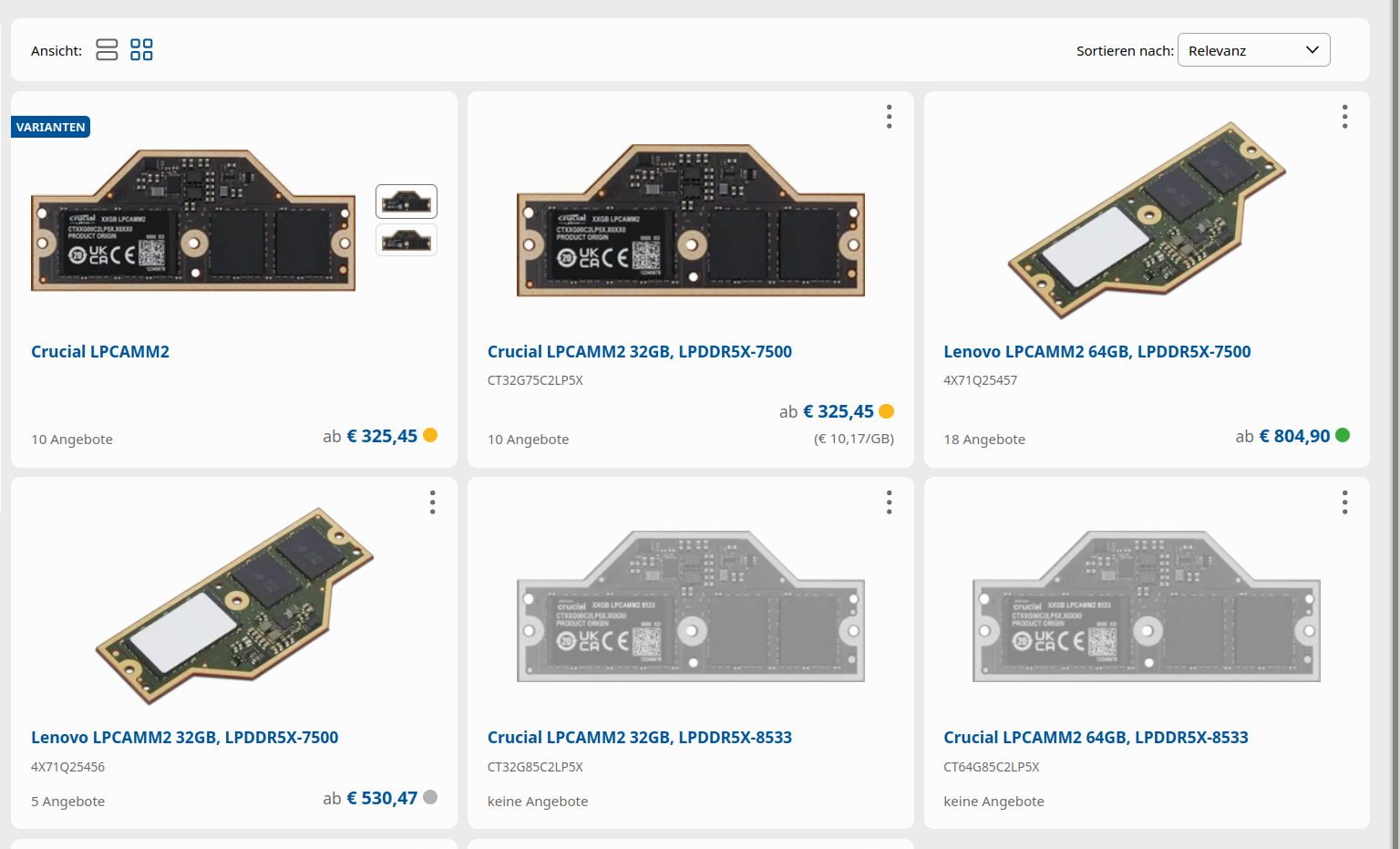
Task: Click the grey availability dot on Lenovo 32GB
Action: 430,797
